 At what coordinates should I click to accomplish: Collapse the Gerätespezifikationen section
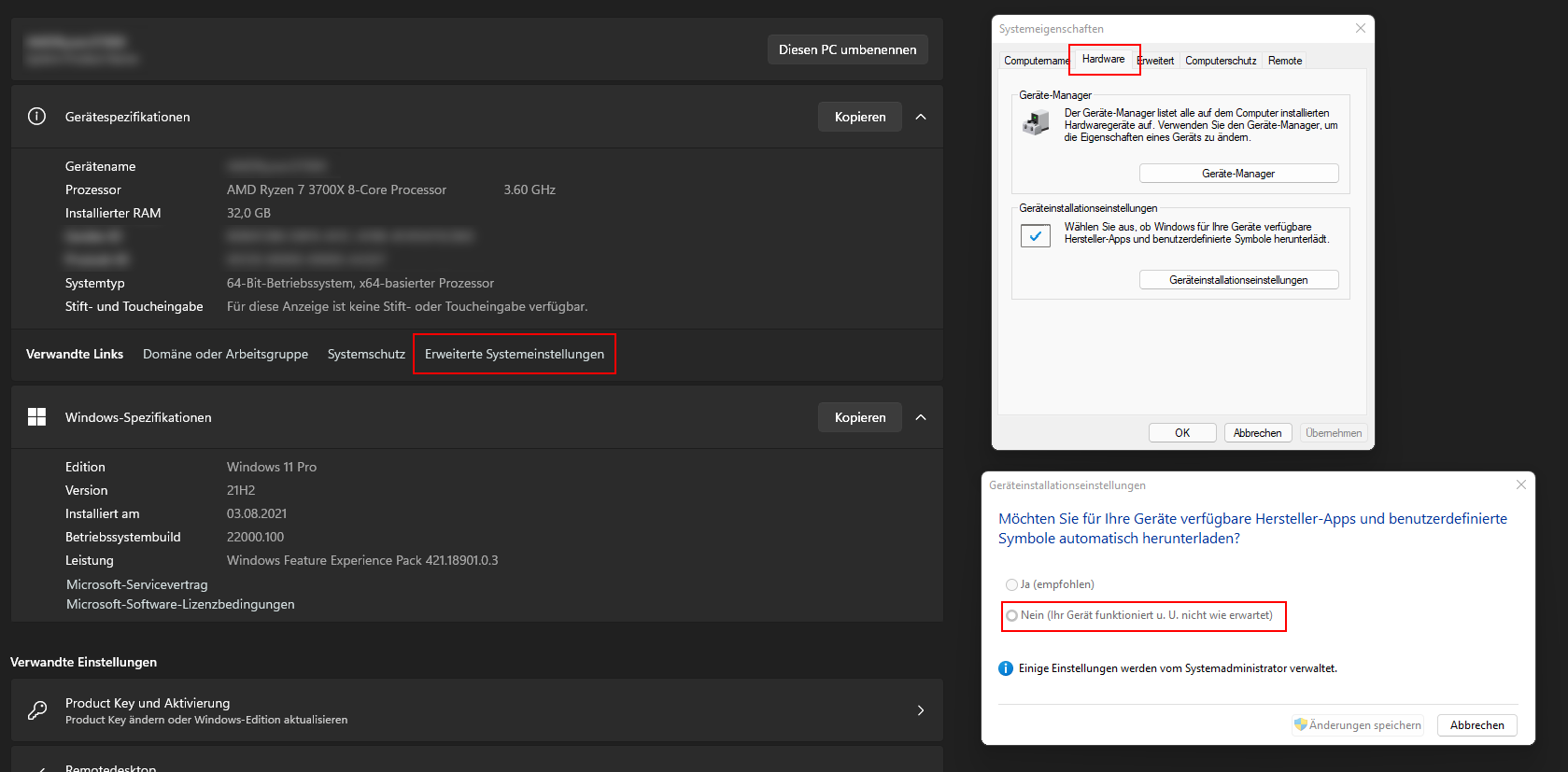pos(921,117)
